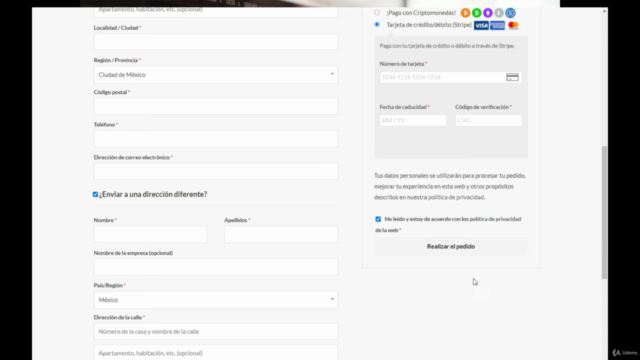The height and width of the screenshot is (360, 640).
Task: Focus the shipping Nombre input field
Action: tap(150, 234)
